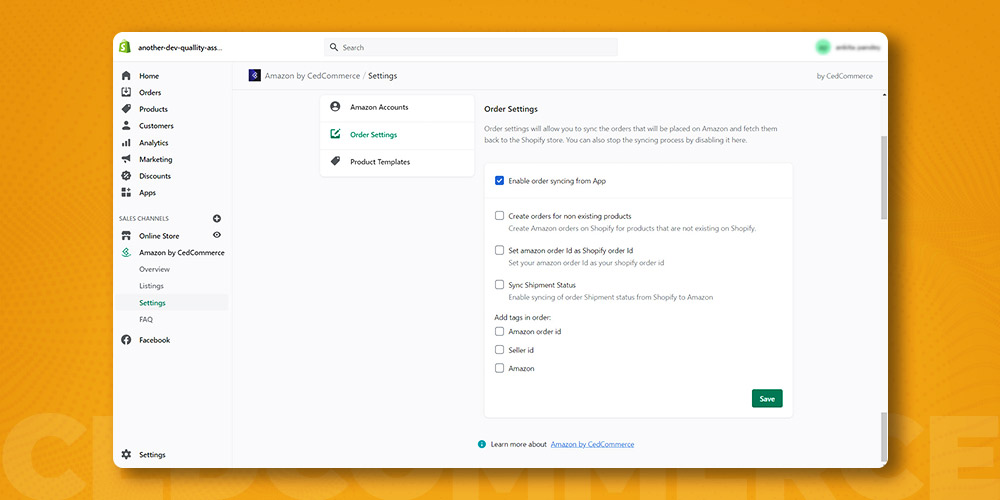Screen dimensions: 1000x500
Task: Click the Amazon Accounts person icon
Action: pos(335,107)
